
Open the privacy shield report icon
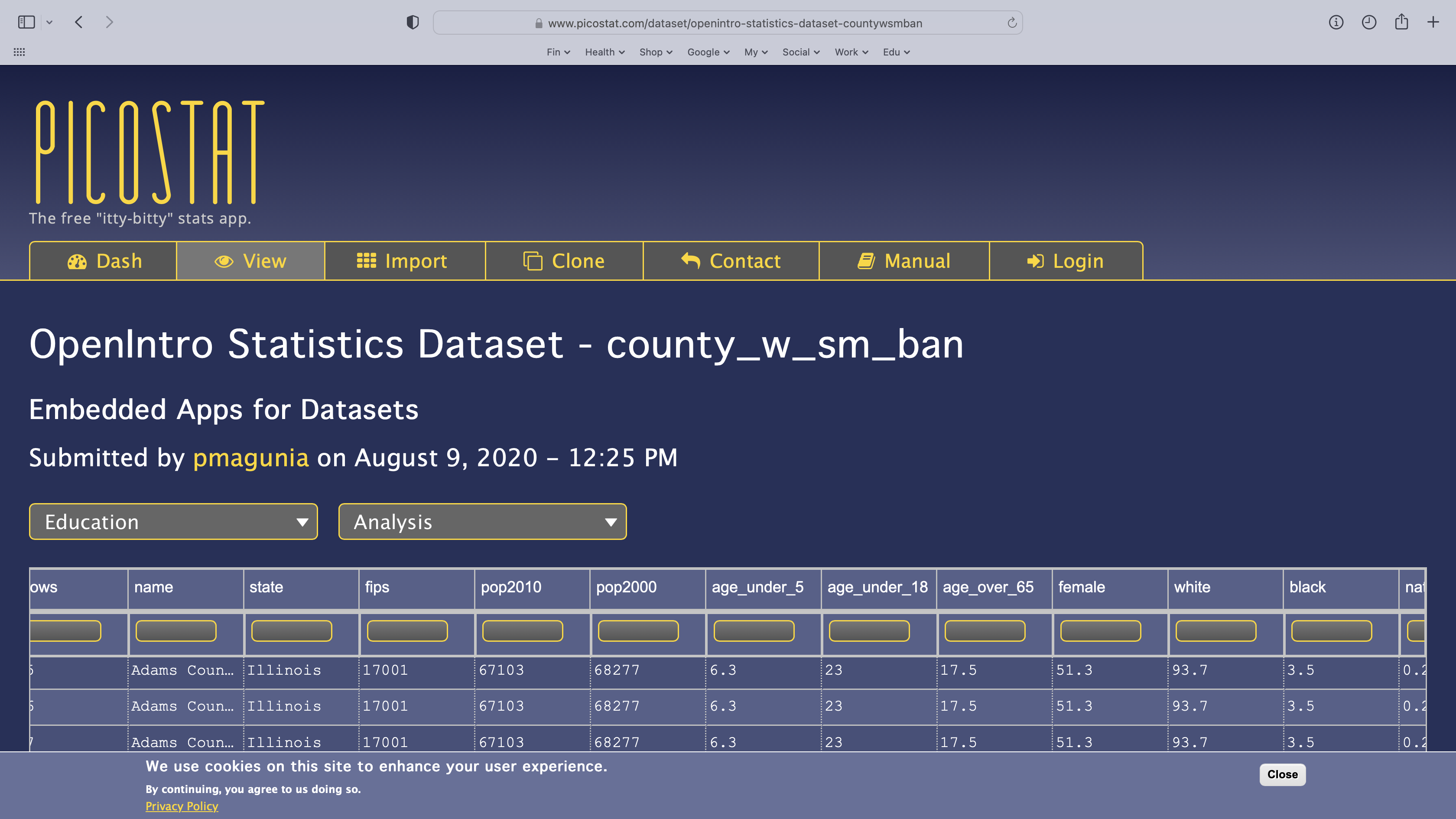[x=413, y=23]
